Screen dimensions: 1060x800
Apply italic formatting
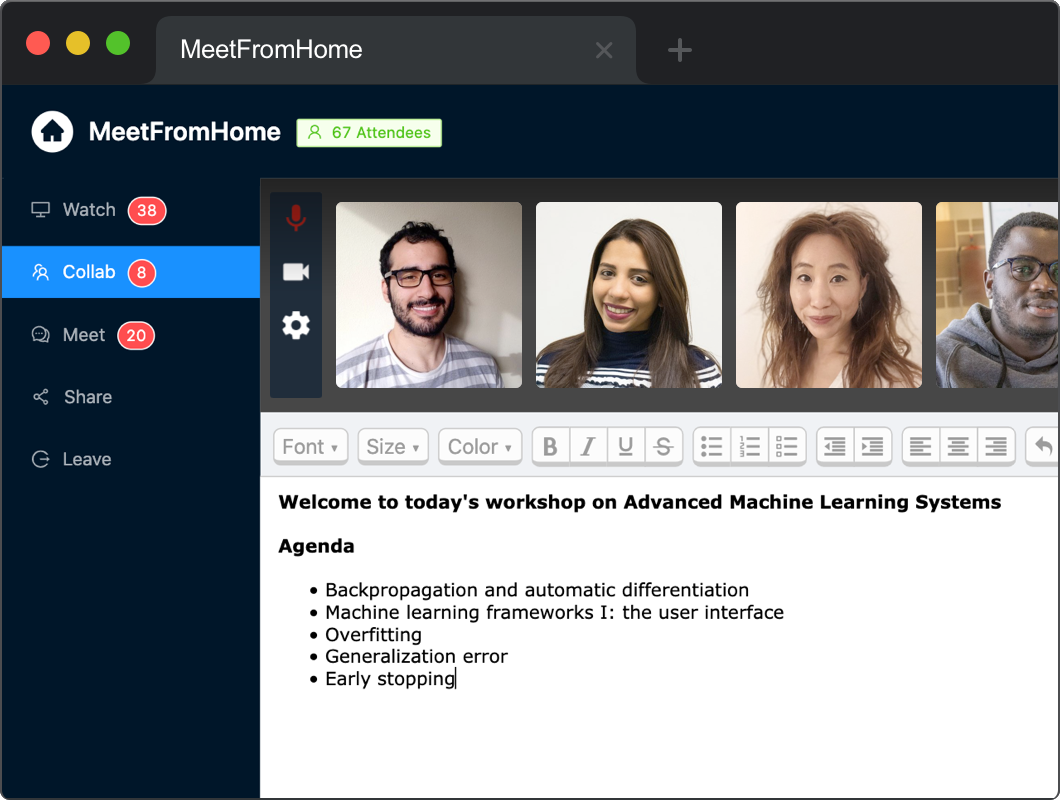pos(589,446)
